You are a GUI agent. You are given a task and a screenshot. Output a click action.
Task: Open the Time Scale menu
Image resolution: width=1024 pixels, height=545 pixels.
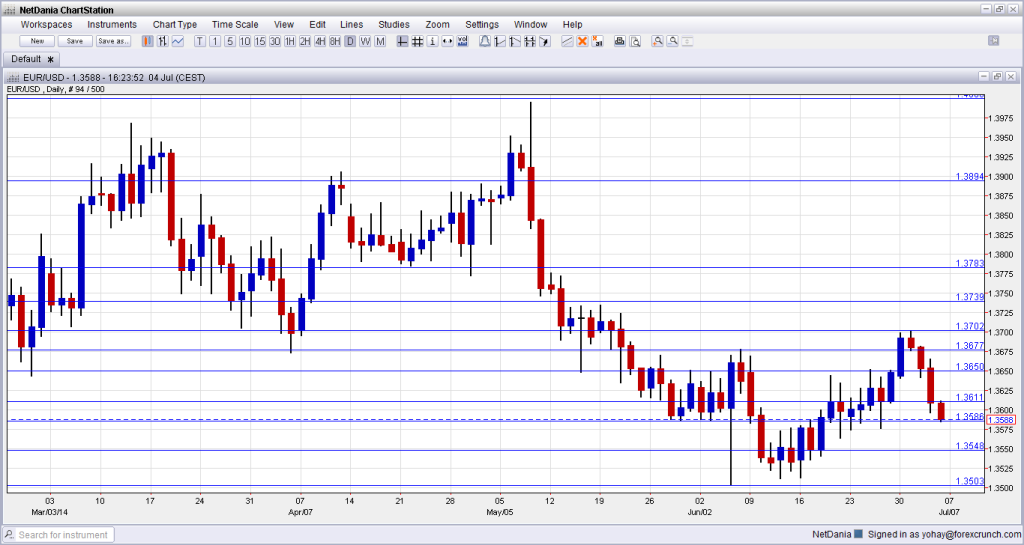coord(235,25)
